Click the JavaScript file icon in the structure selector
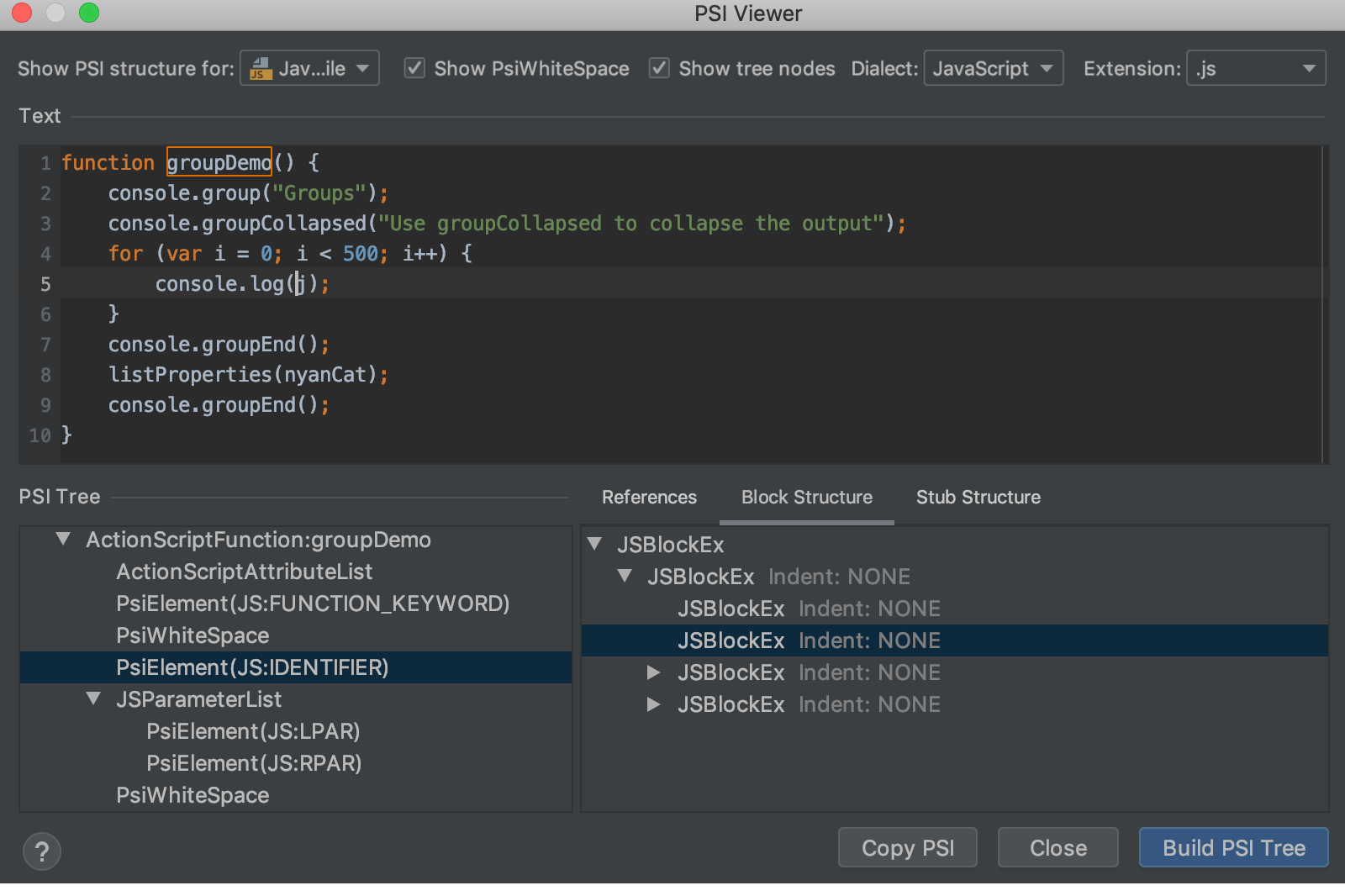This screenshot has width=1345, height=896. coord(260,68)
